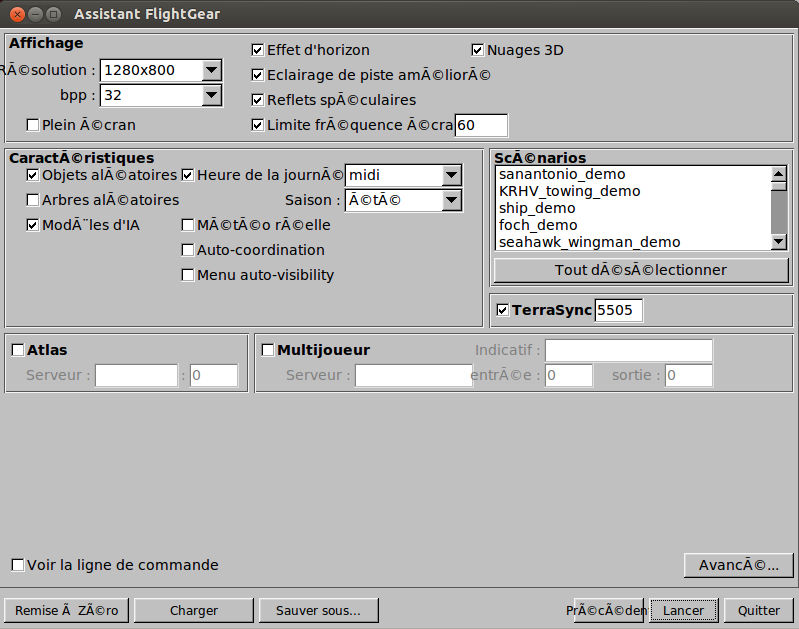Click scenarios list scroll down arrow

coord(778,242)
